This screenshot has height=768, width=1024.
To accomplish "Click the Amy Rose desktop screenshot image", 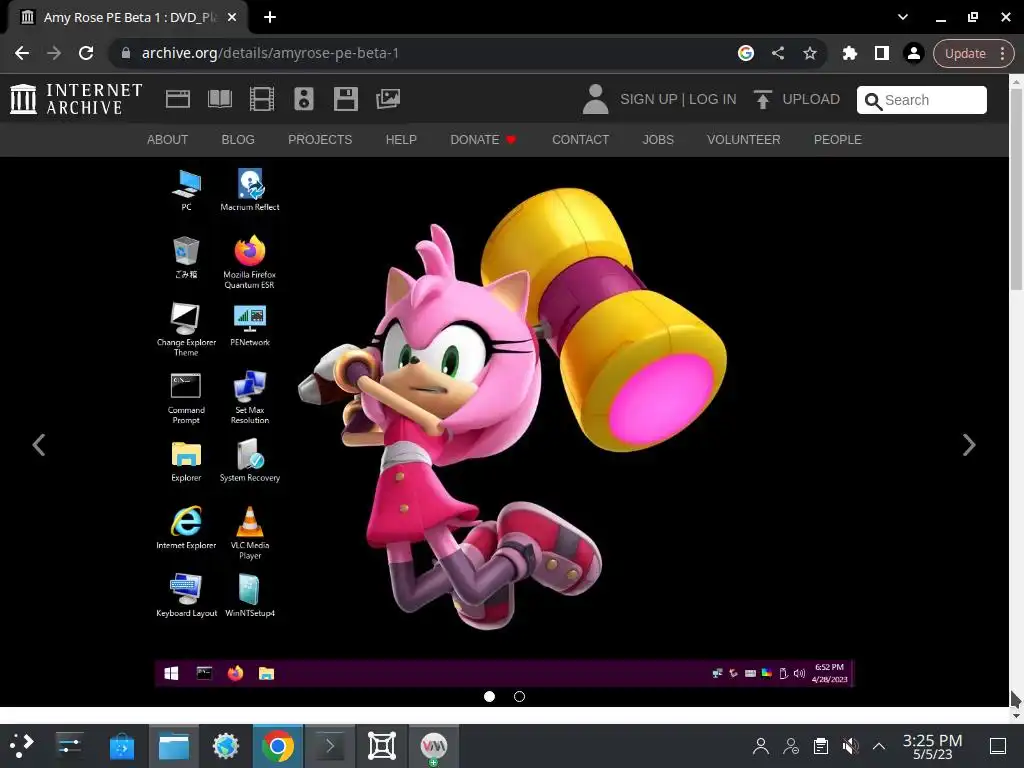I will 504,423.
